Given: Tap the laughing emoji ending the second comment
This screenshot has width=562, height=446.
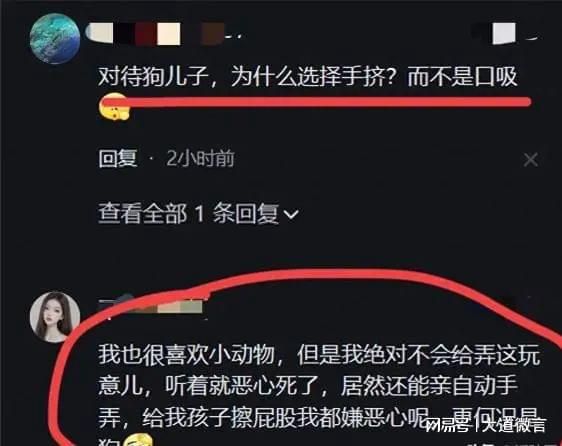Looking at the screenshot, I should pos(138,440).
